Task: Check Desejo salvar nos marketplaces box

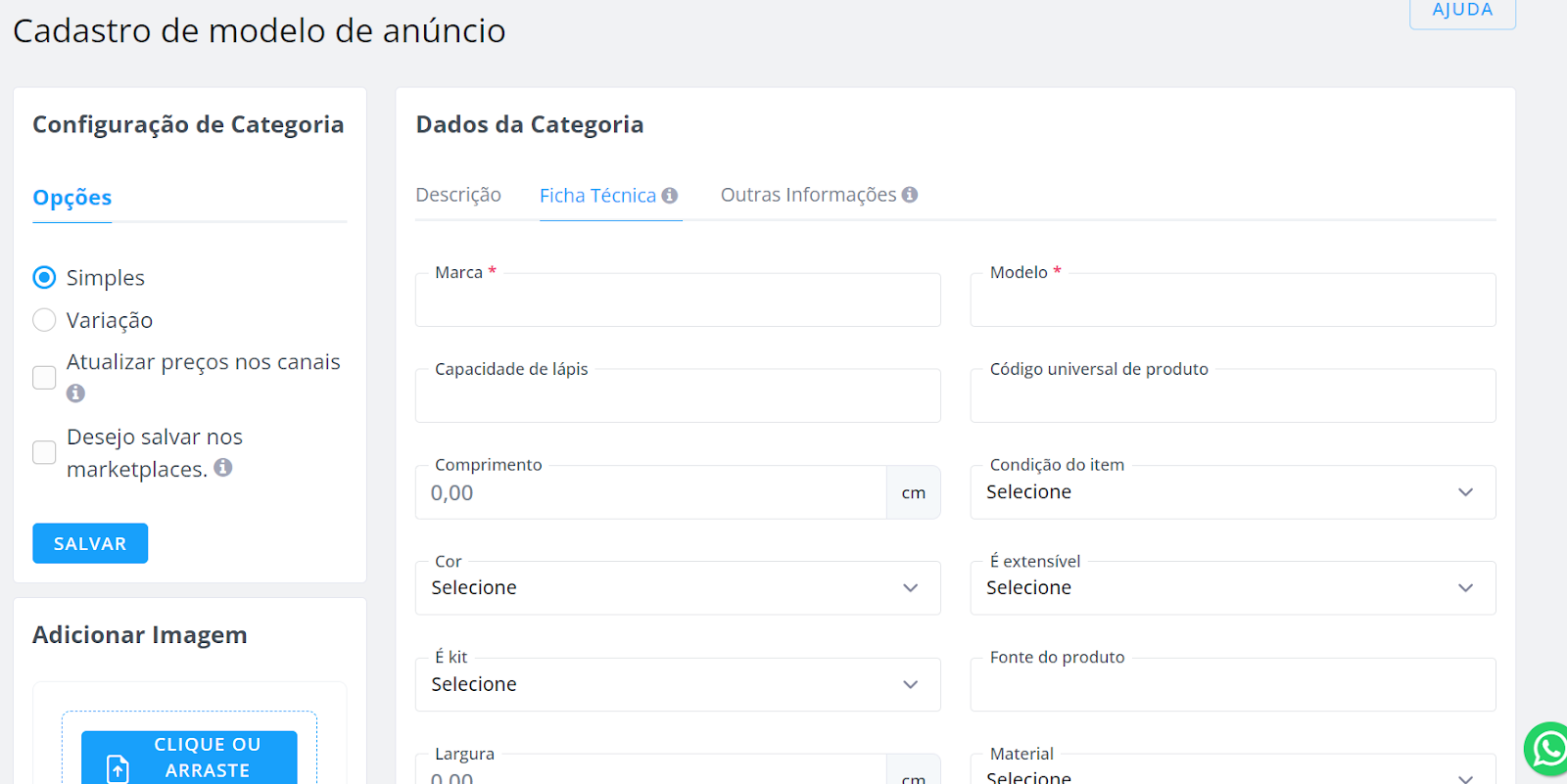Action: pos(44,452)
